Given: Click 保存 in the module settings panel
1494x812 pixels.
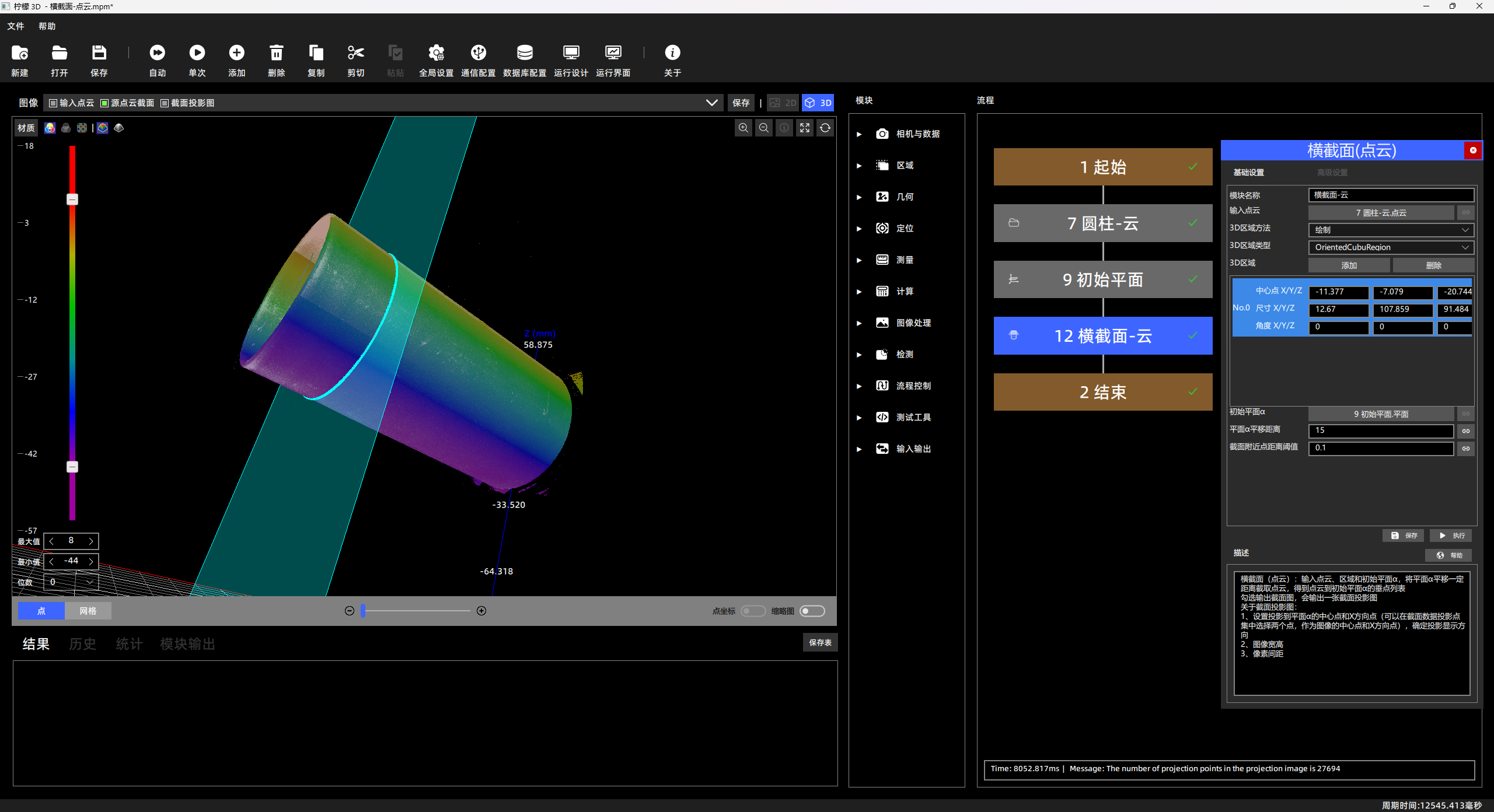Looking at the screenshot, I should point(1404,535).
